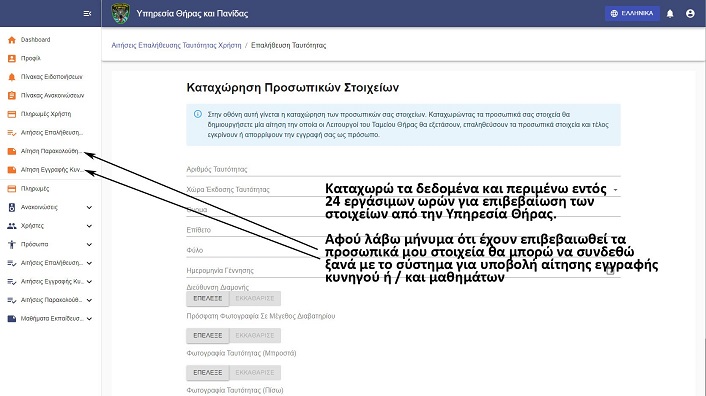Go to Αιτήσεις Επαλήθευσης Ταυτότητας Χρήστη breadcrumb
The width and height of the screenshot is (706, 396).
(176, 45)
